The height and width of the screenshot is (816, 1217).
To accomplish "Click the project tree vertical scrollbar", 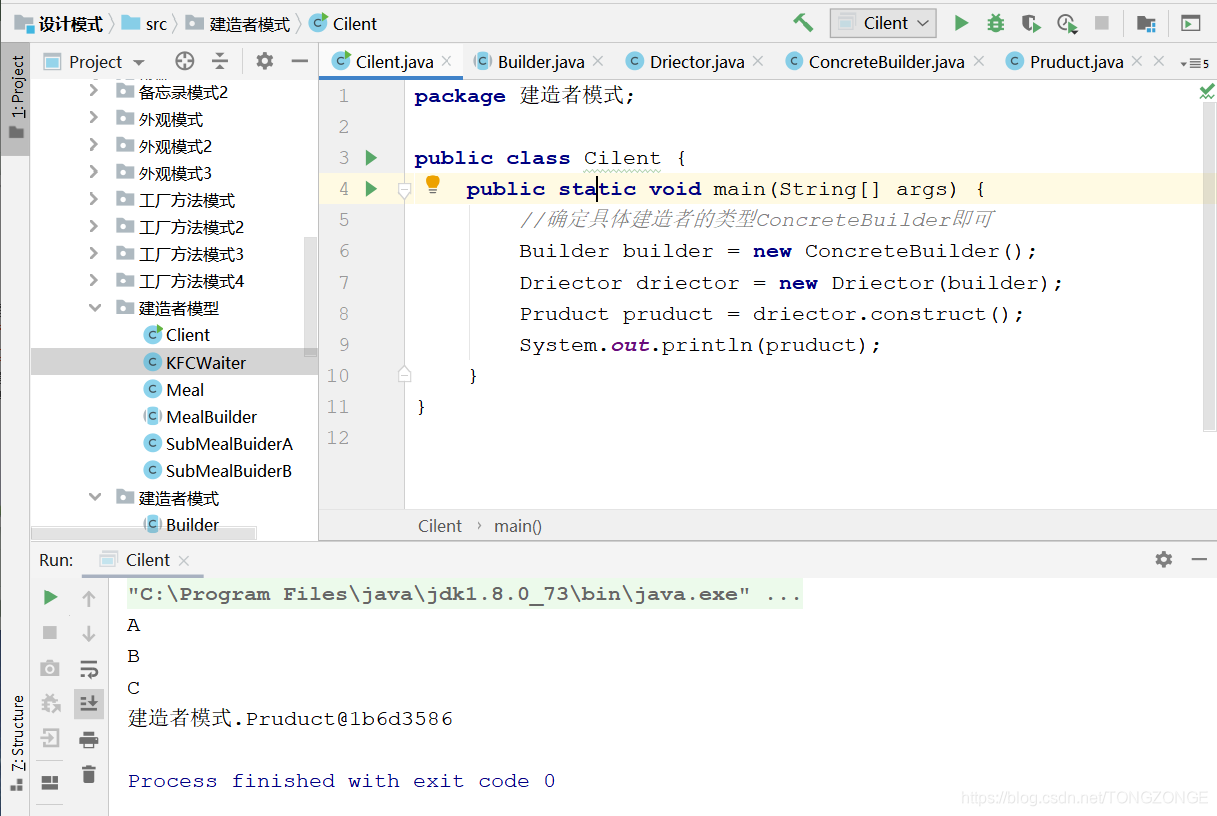I will [x=310, y=296].
